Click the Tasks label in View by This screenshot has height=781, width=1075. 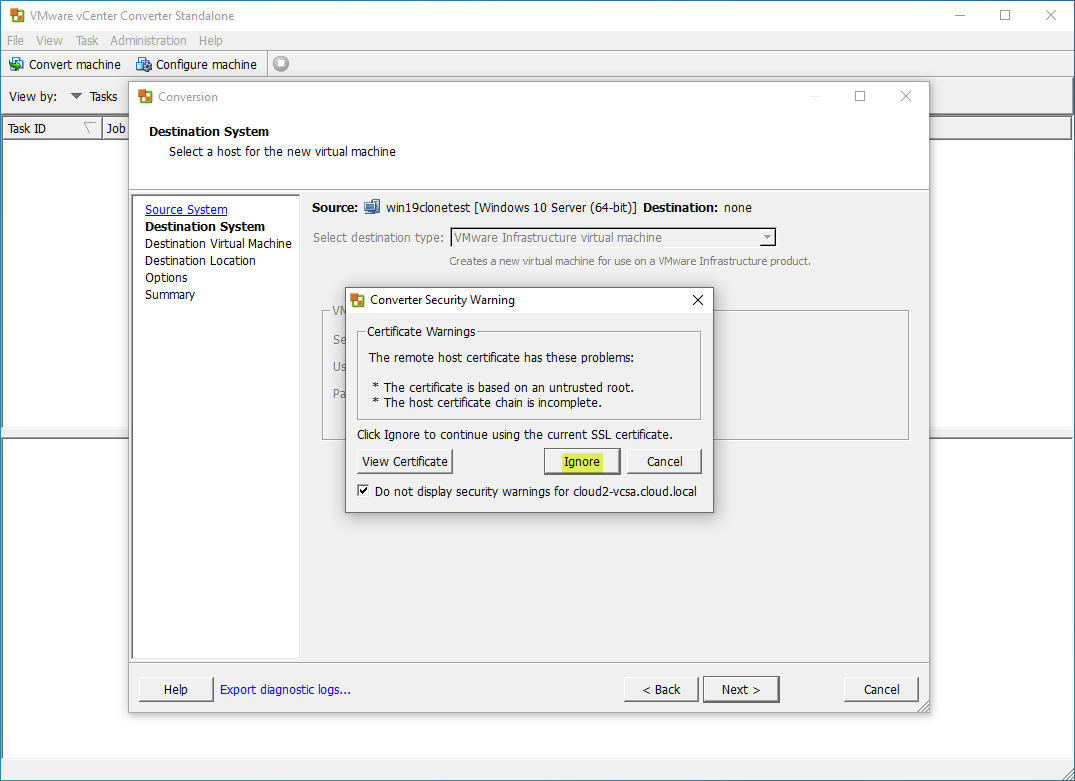[104, 97]
